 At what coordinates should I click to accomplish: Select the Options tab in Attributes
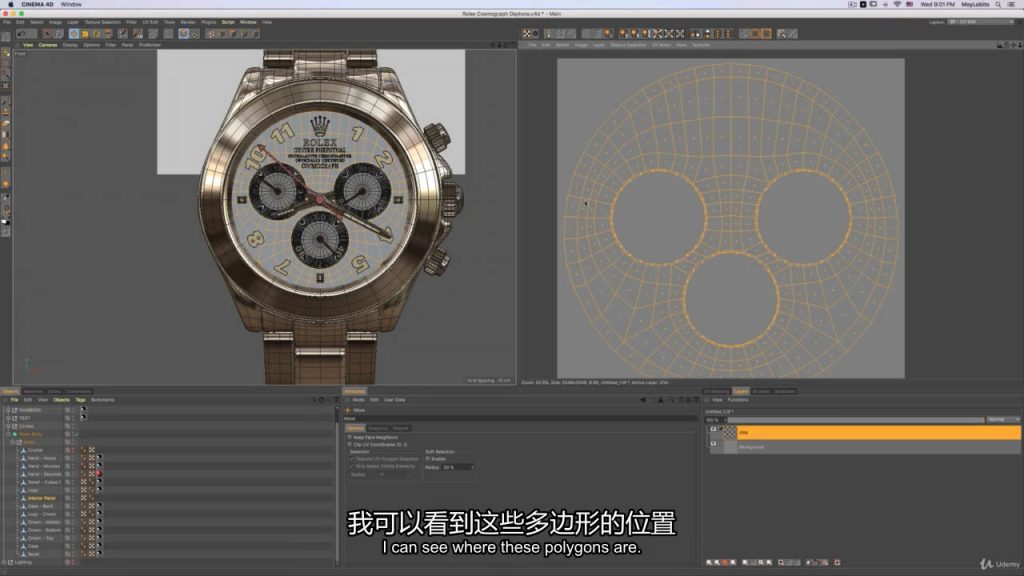tap(355, 428)
